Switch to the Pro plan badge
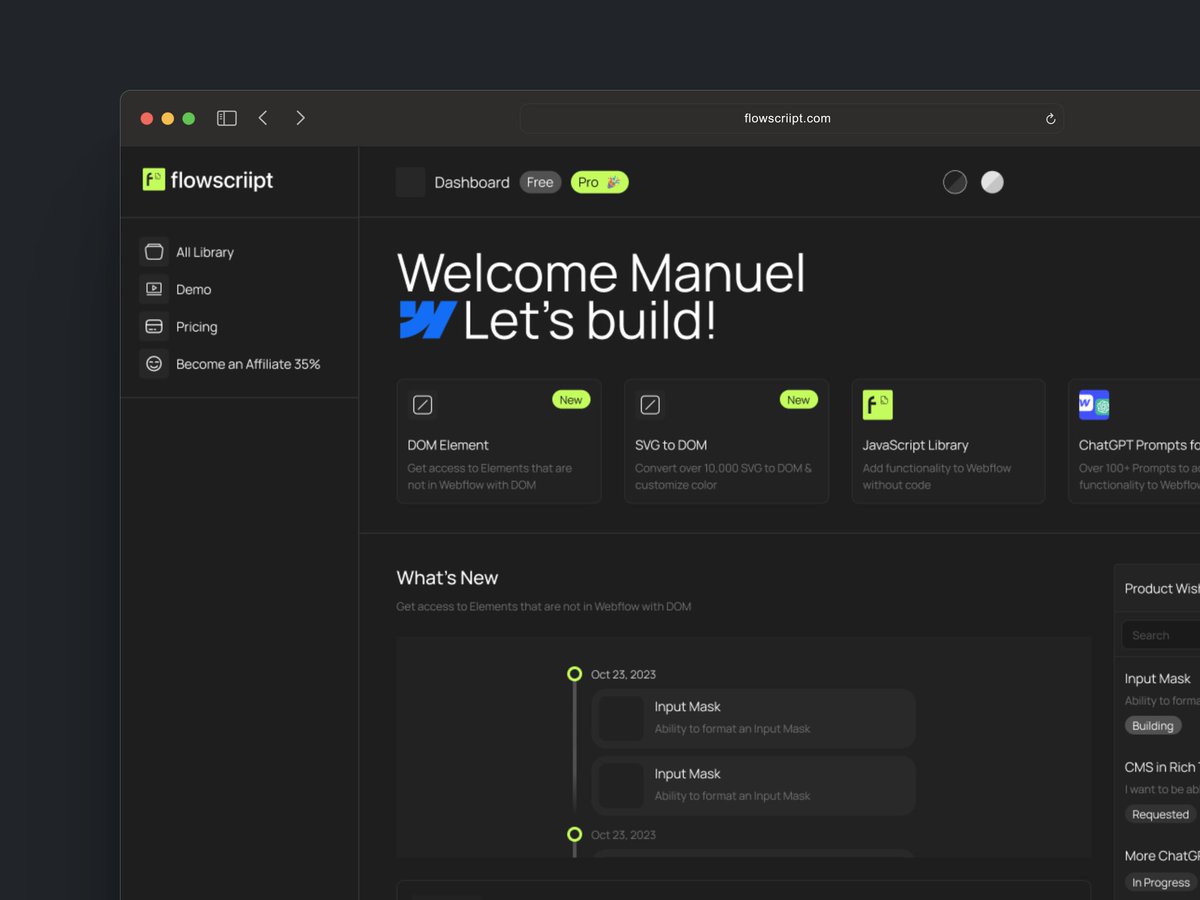1200x900 pixels. [599, 182]
